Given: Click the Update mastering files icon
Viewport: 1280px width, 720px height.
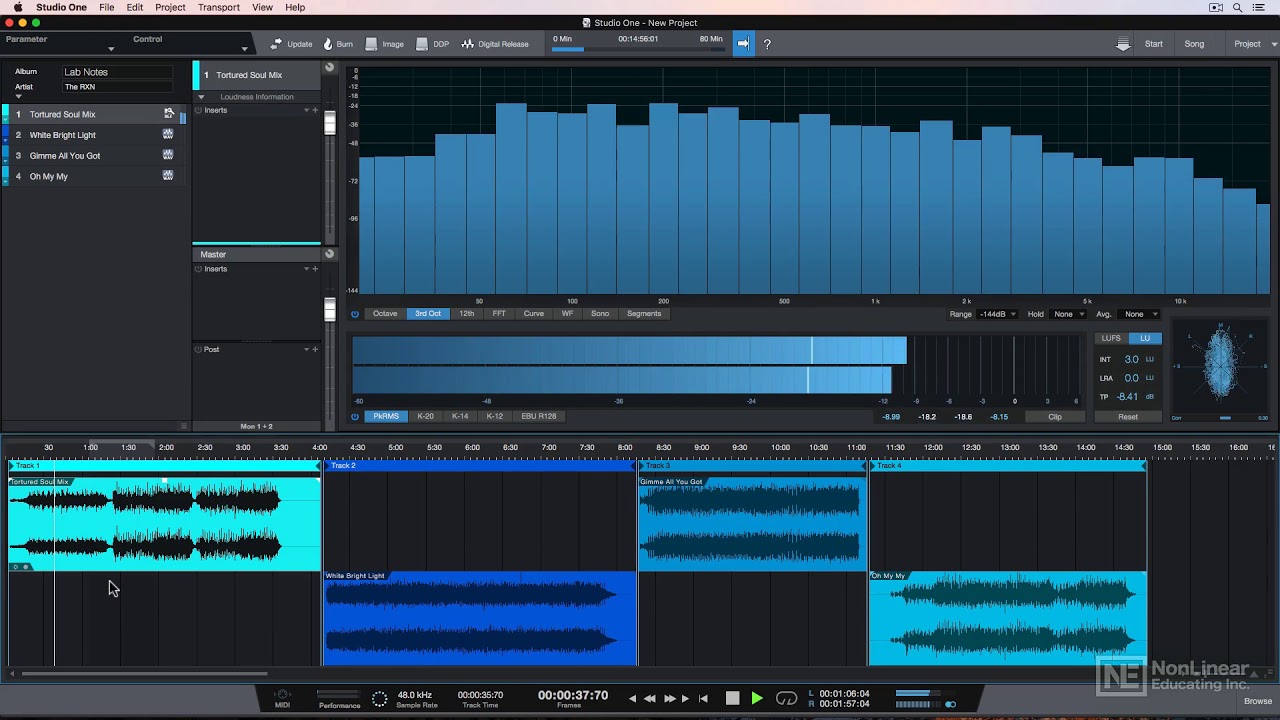Looking at the screenshot, I should tap(277, 44).
